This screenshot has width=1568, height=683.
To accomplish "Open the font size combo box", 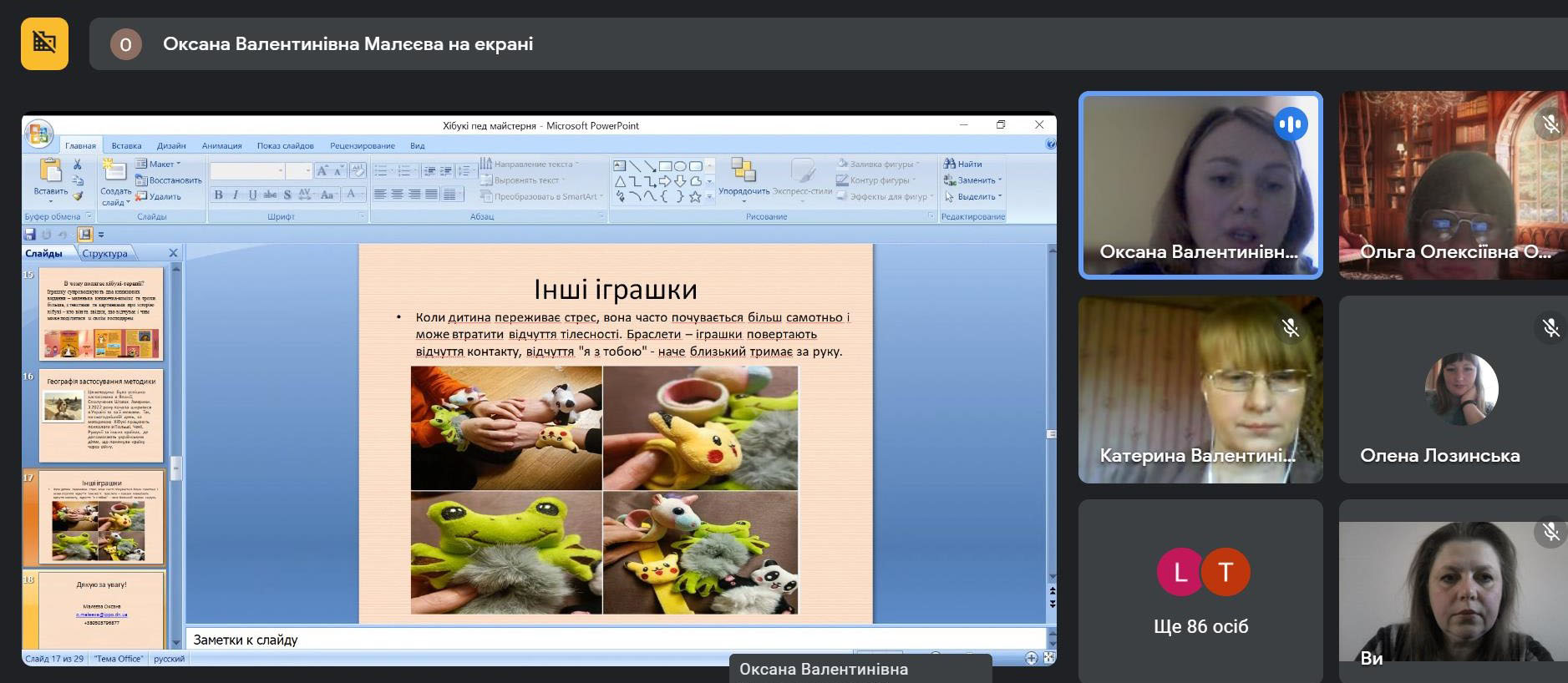I will pyautogui.click(x=298, y=170).
